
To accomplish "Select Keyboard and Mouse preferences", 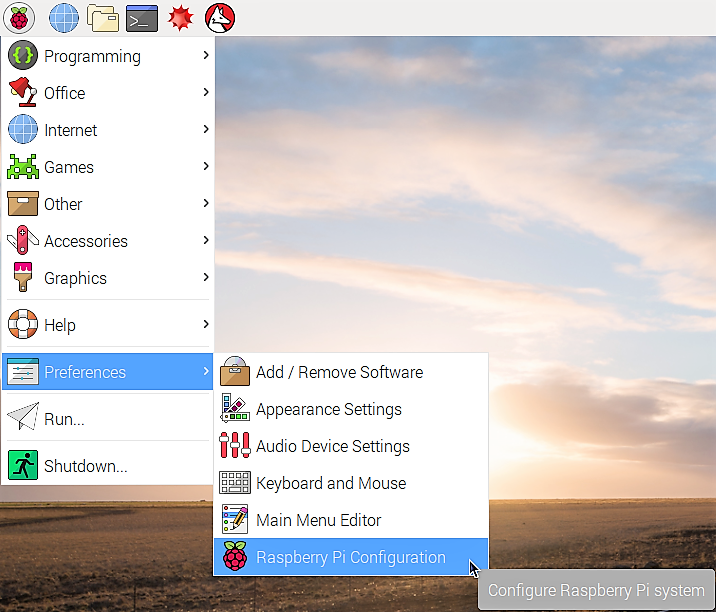I will pos(351,483).
